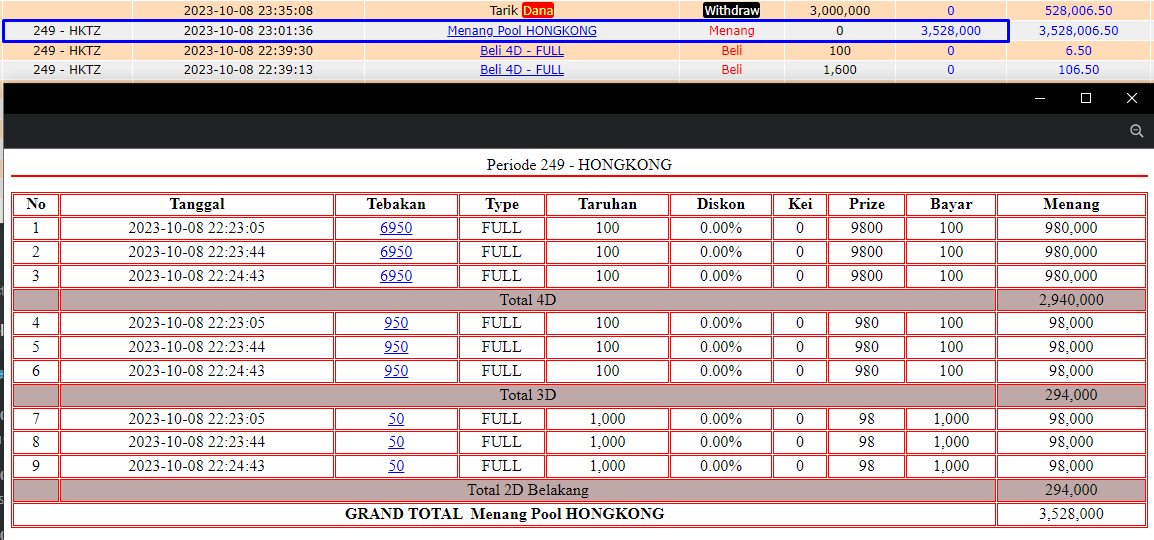Click the Kei column header
1154x540 pixels.
coord(799,205)
